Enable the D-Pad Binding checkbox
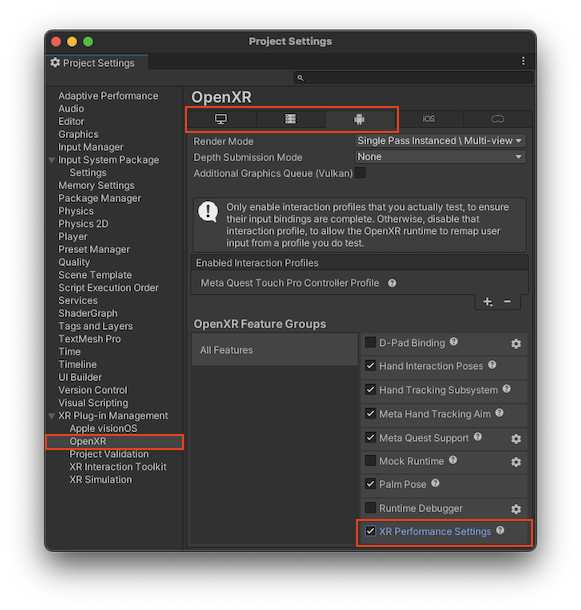This screenshot has height=610, width=581. (x=370, y=342)
